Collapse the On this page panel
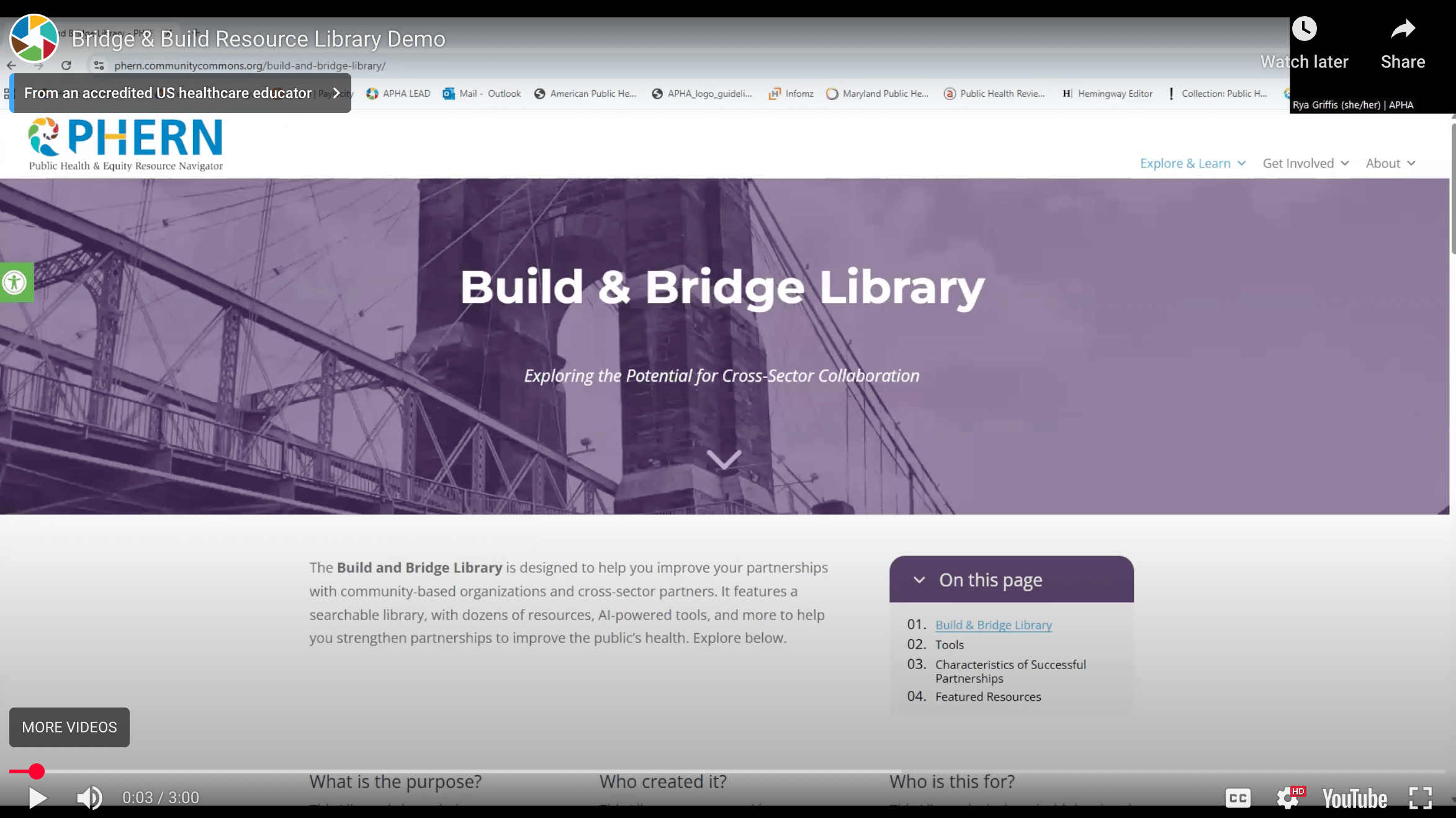1456x818 pixels. click(x=919, y=580)
